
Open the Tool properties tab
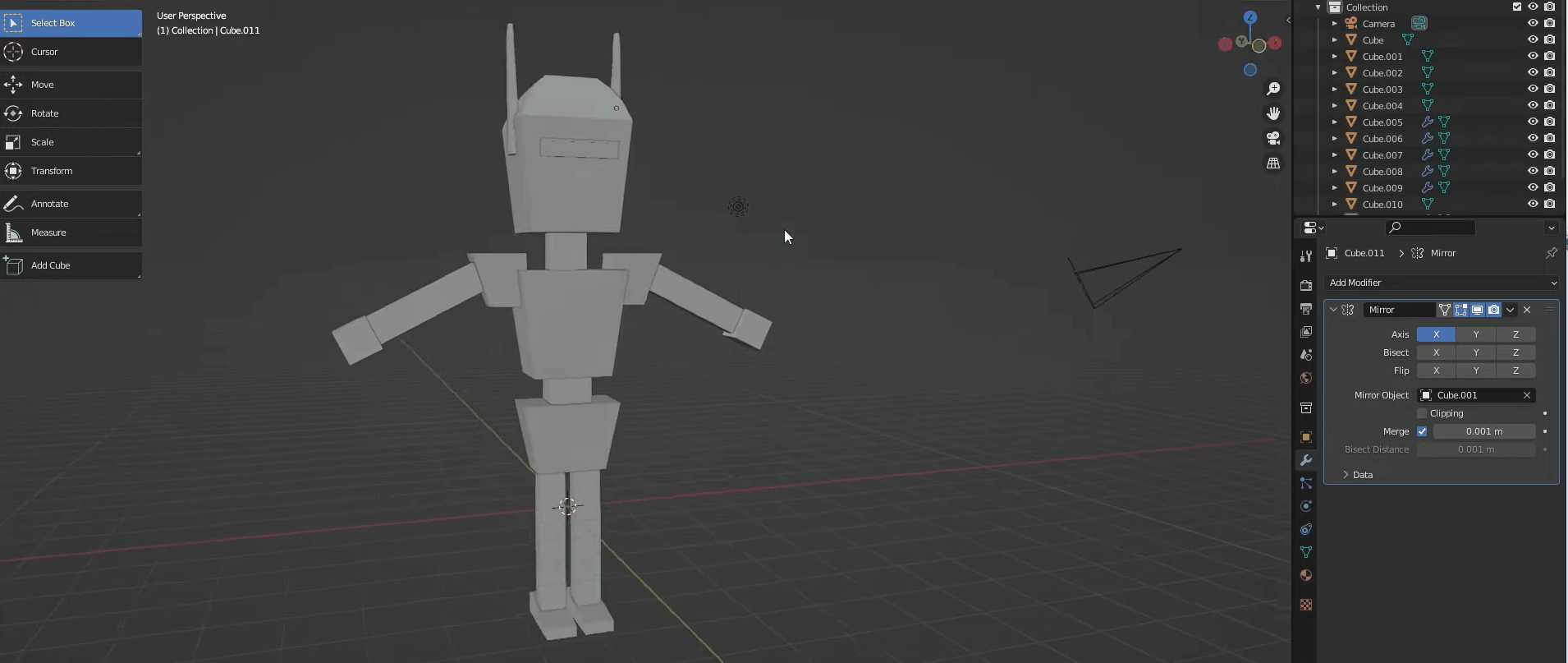(x=1306, y=256)
